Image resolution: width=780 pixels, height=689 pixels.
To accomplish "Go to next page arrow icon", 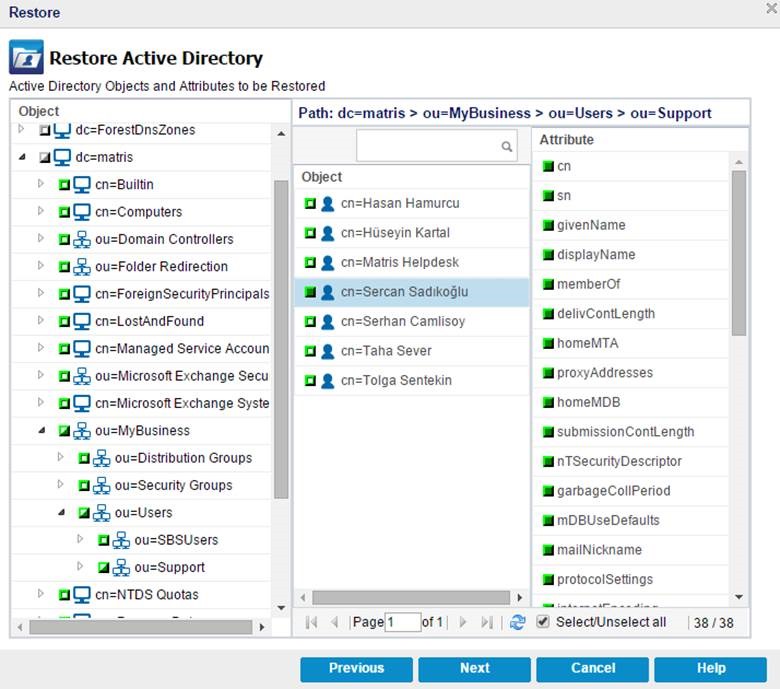I will [463, 622].
